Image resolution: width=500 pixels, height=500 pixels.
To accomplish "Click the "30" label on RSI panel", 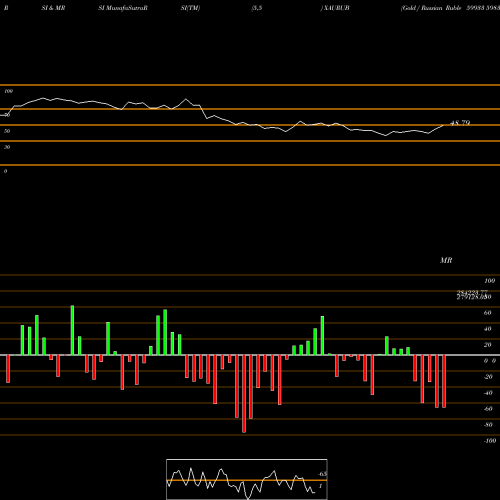I will (x=7, y=147).
